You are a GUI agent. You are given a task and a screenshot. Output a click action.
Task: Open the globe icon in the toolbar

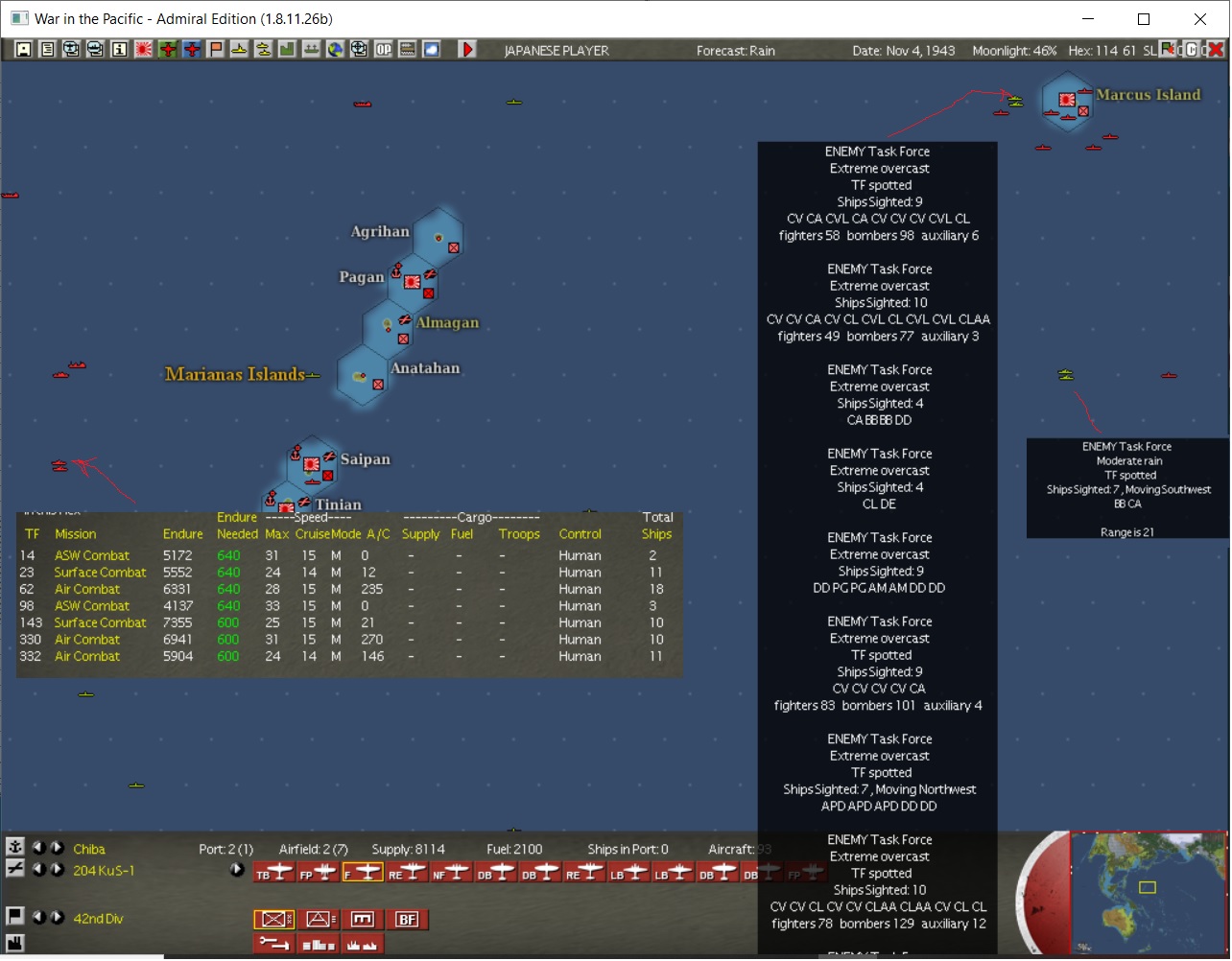click(x=336, y=50)
